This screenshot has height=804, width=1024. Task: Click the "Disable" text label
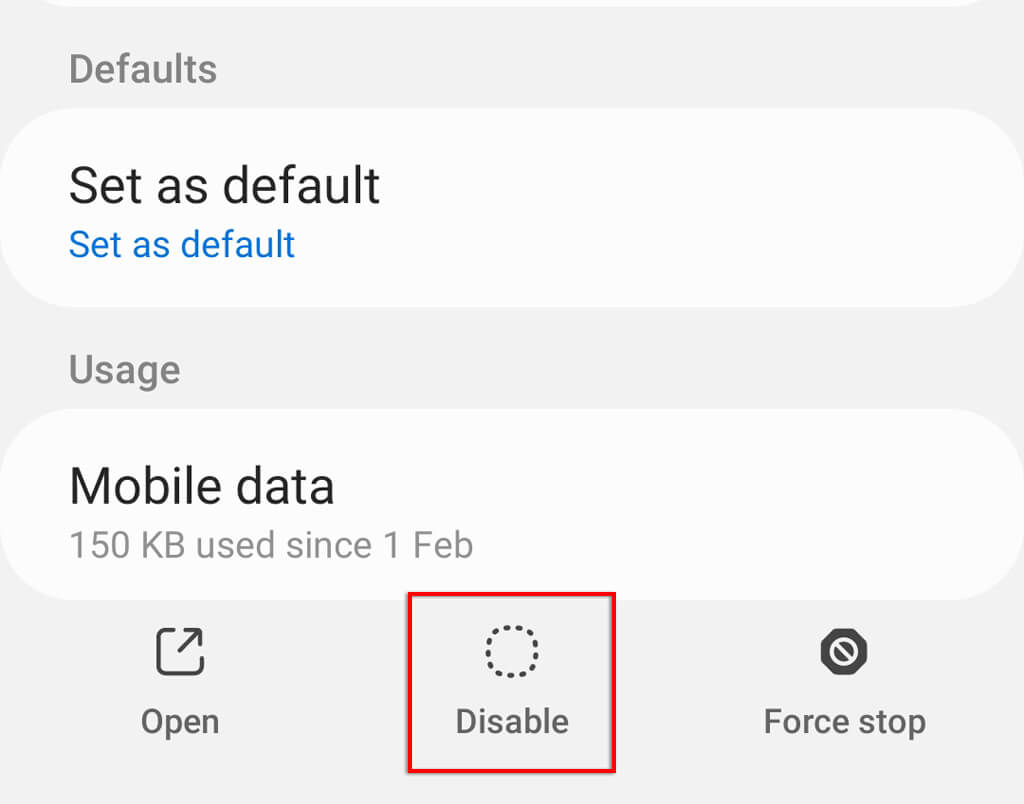(512, 722)
